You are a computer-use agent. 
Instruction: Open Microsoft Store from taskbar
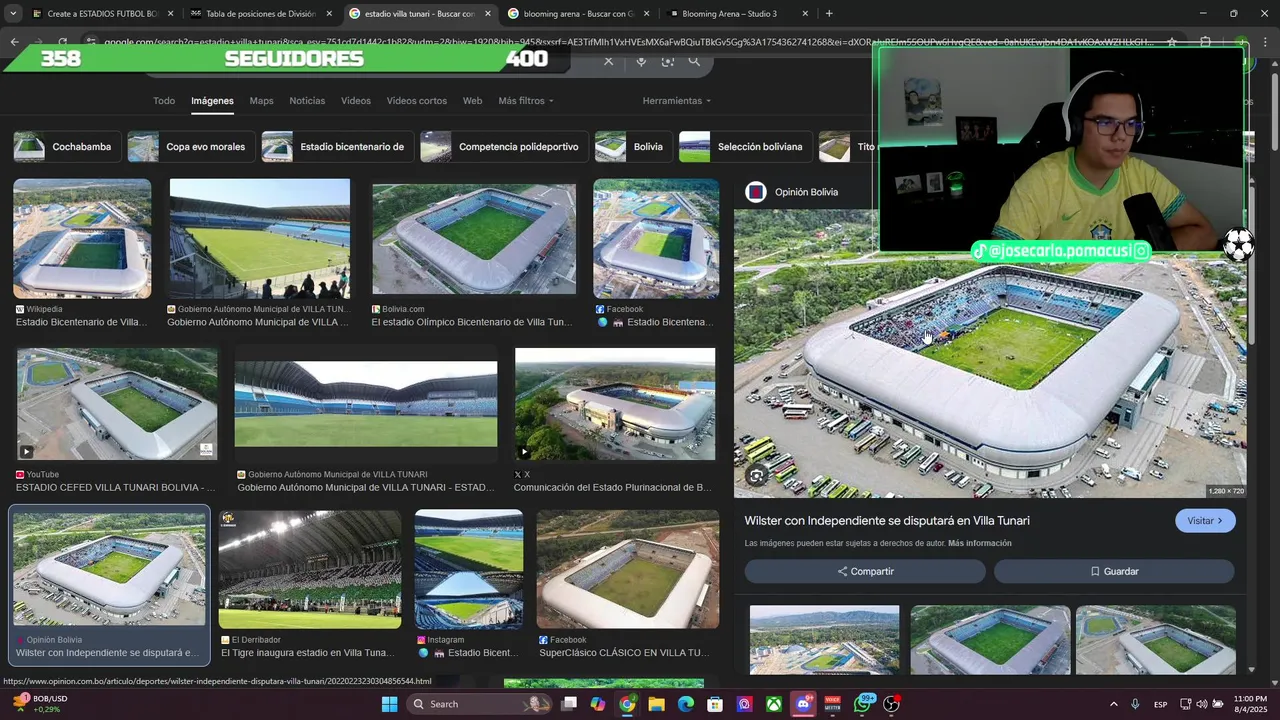click(715, 704)
